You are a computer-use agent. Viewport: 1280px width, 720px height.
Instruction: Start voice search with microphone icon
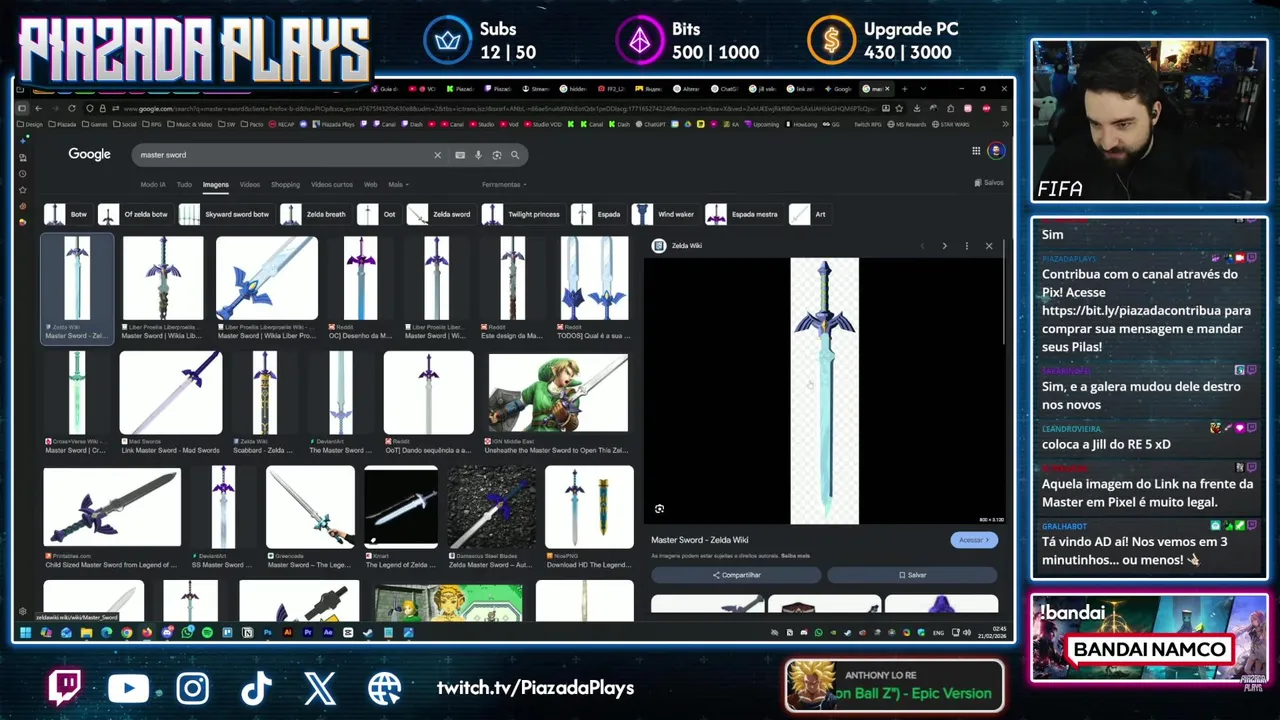tap(478, 155)
